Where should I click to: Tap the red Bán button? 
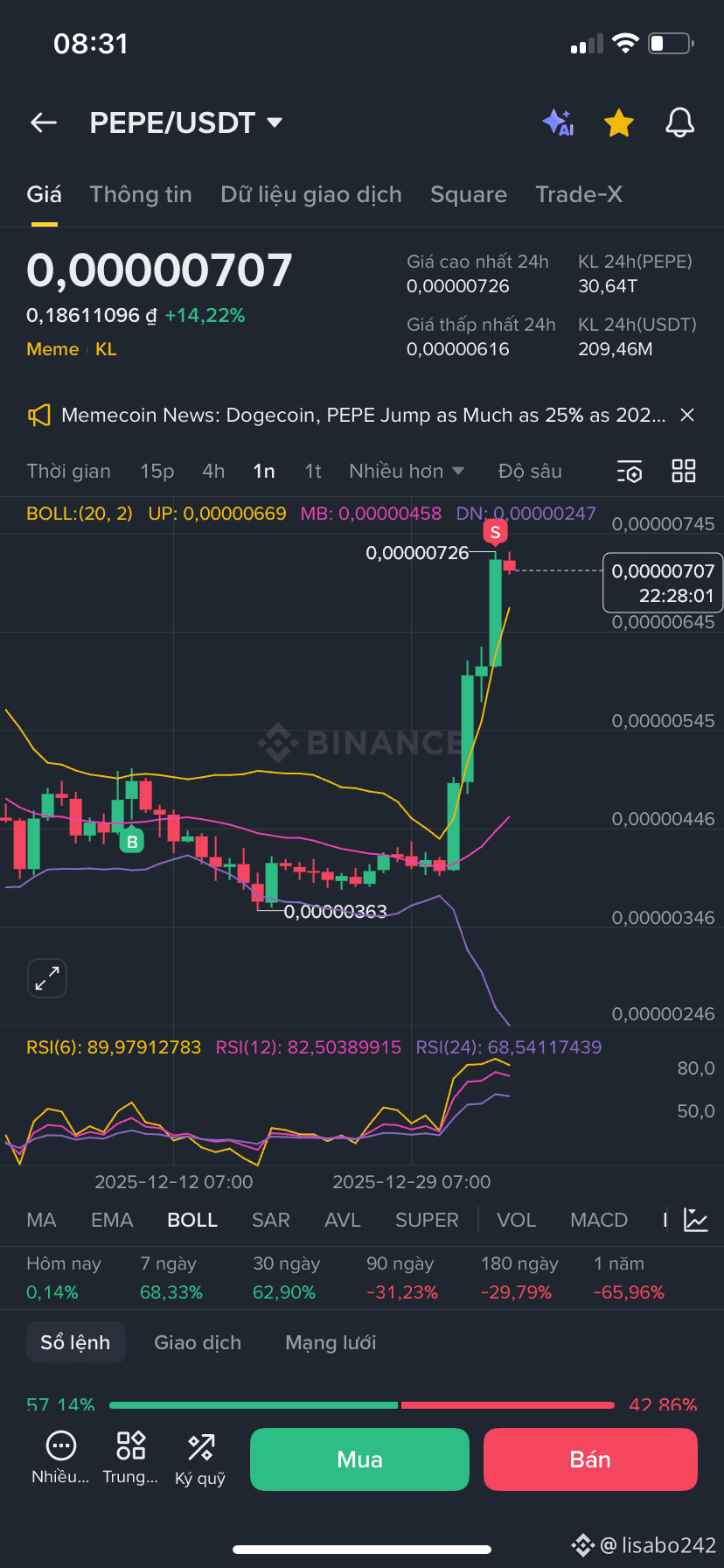(x=590, y=1459)
